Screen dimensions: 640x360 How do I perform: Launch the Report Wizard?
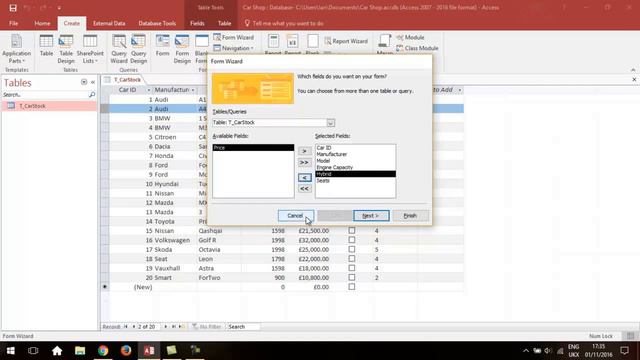tap(346, 41)
